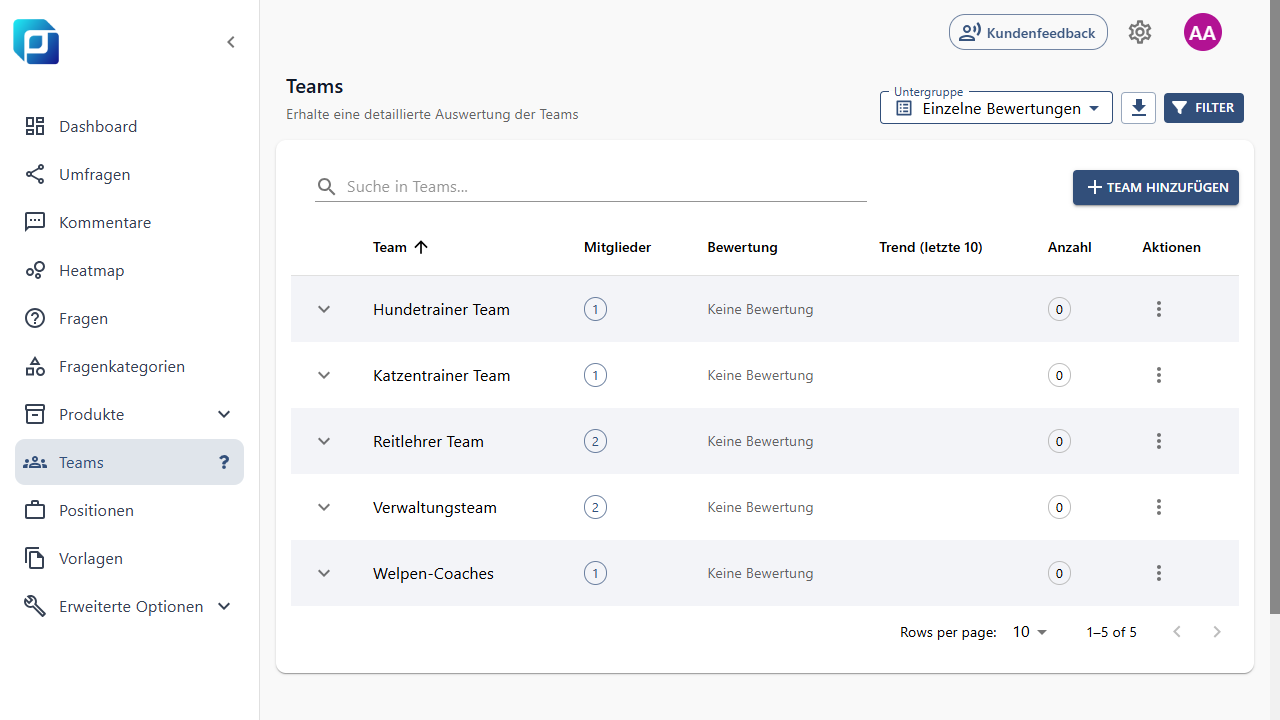Open the Fragen page
1280x720 pixels.
pos(129,318)
